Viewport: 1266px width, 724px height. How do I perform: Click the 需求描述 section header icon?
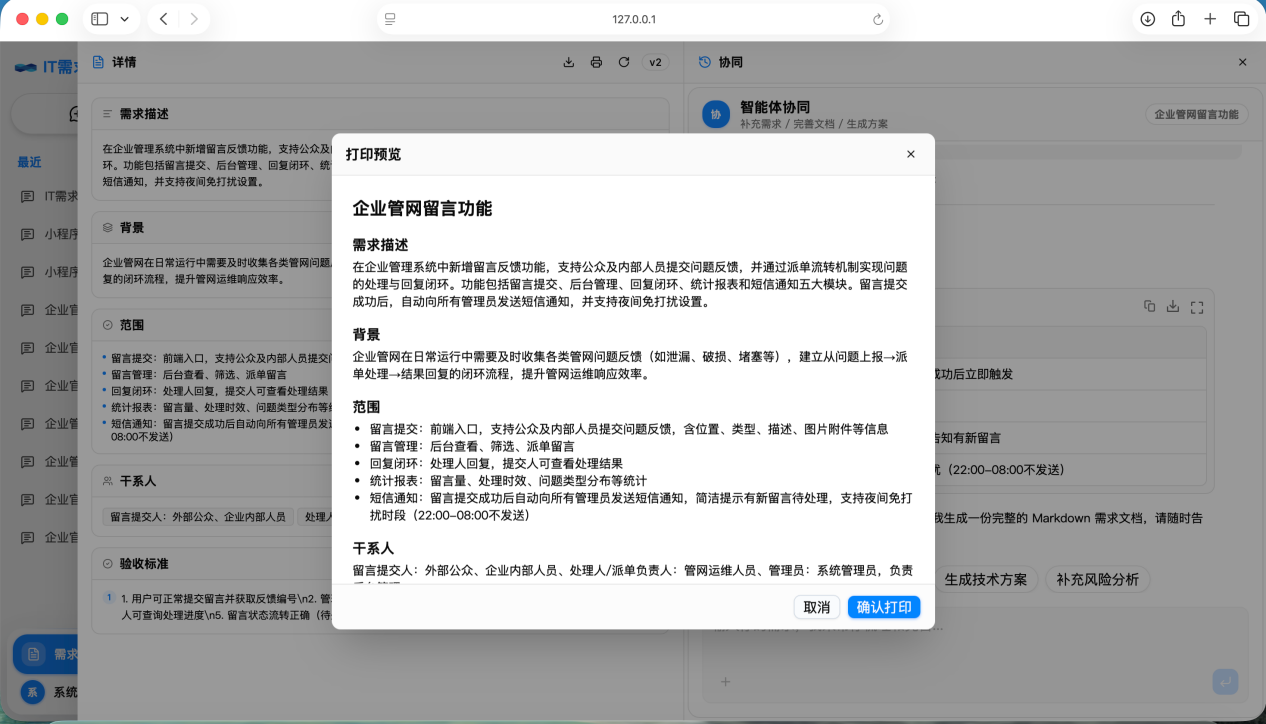pyautogui.click(x=108, y=114)
